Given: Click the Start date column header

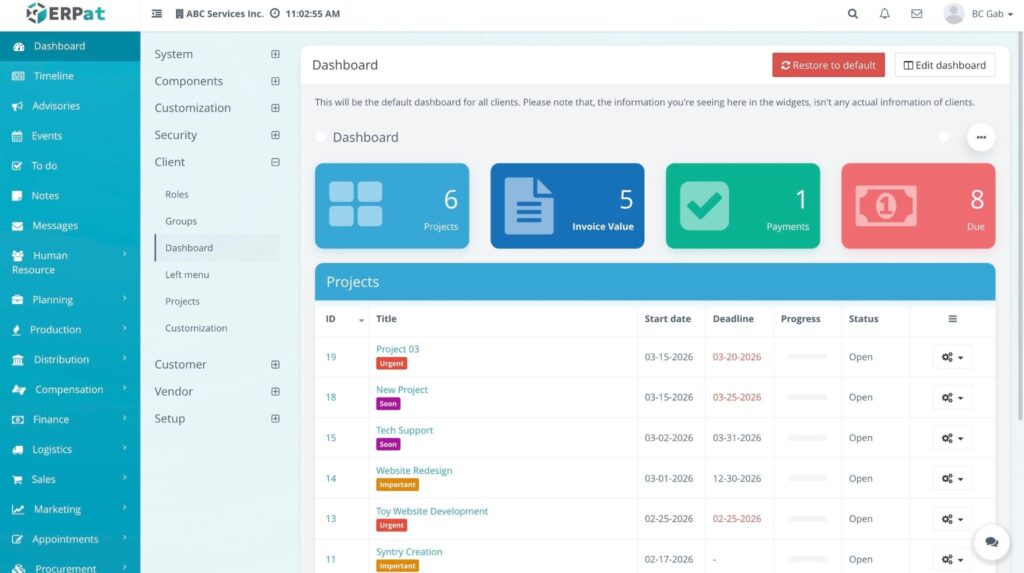Looking at the screenshot, I should [x=667, y=319].
